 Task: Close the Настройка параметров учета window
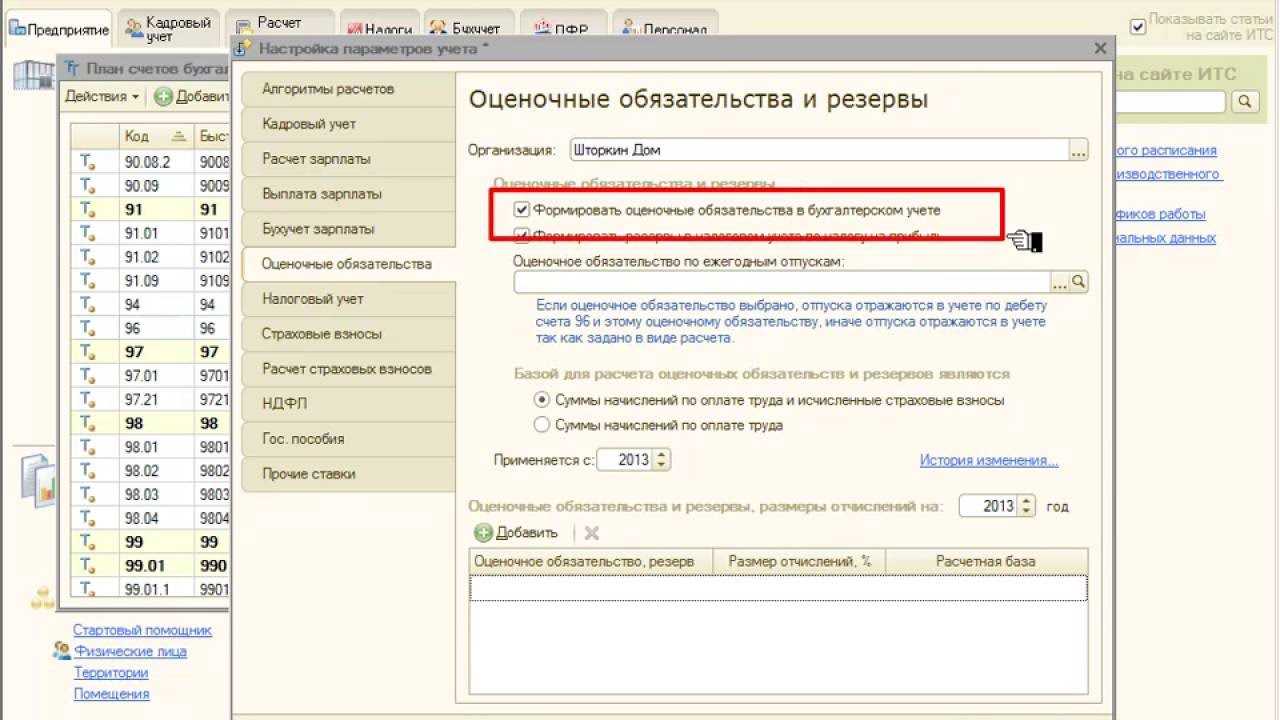point(1101,48)
